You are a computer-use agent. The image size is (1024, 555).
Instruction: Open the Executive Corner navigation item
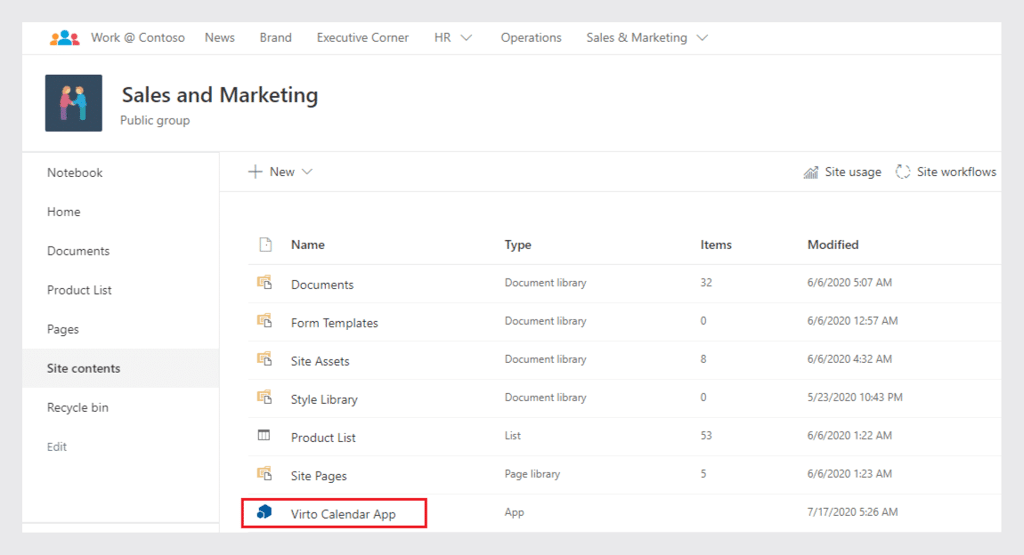(362, 38)
